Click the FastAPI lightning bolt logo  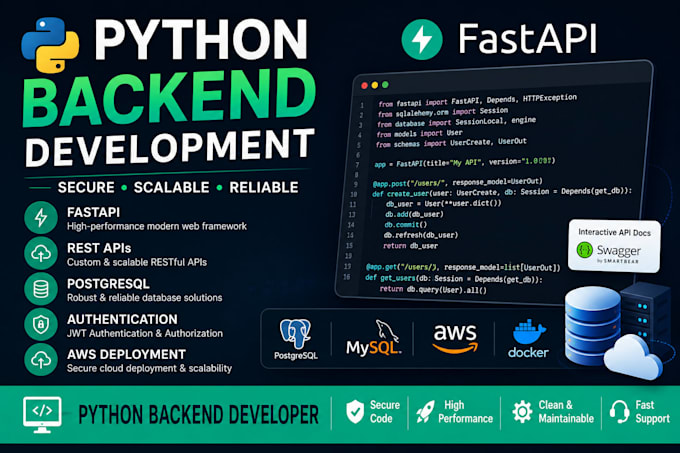tap(422, 39)
